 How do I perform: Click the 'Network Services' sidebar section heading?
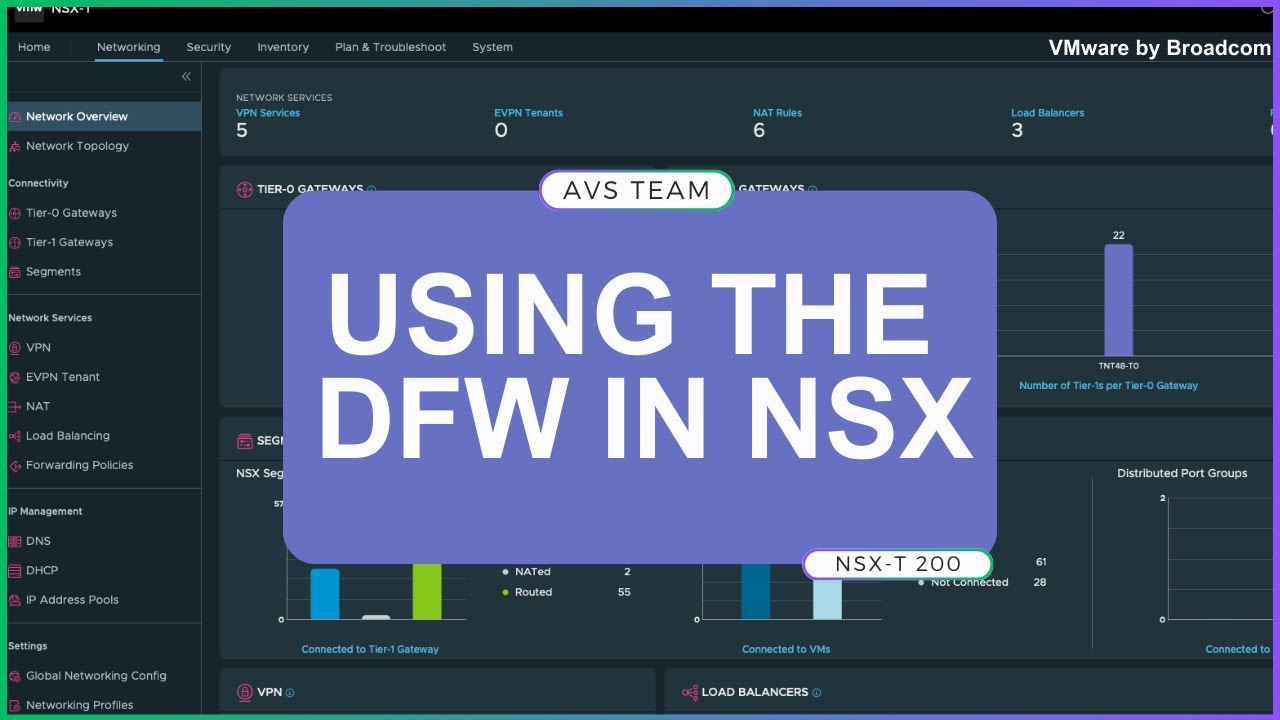50,318
